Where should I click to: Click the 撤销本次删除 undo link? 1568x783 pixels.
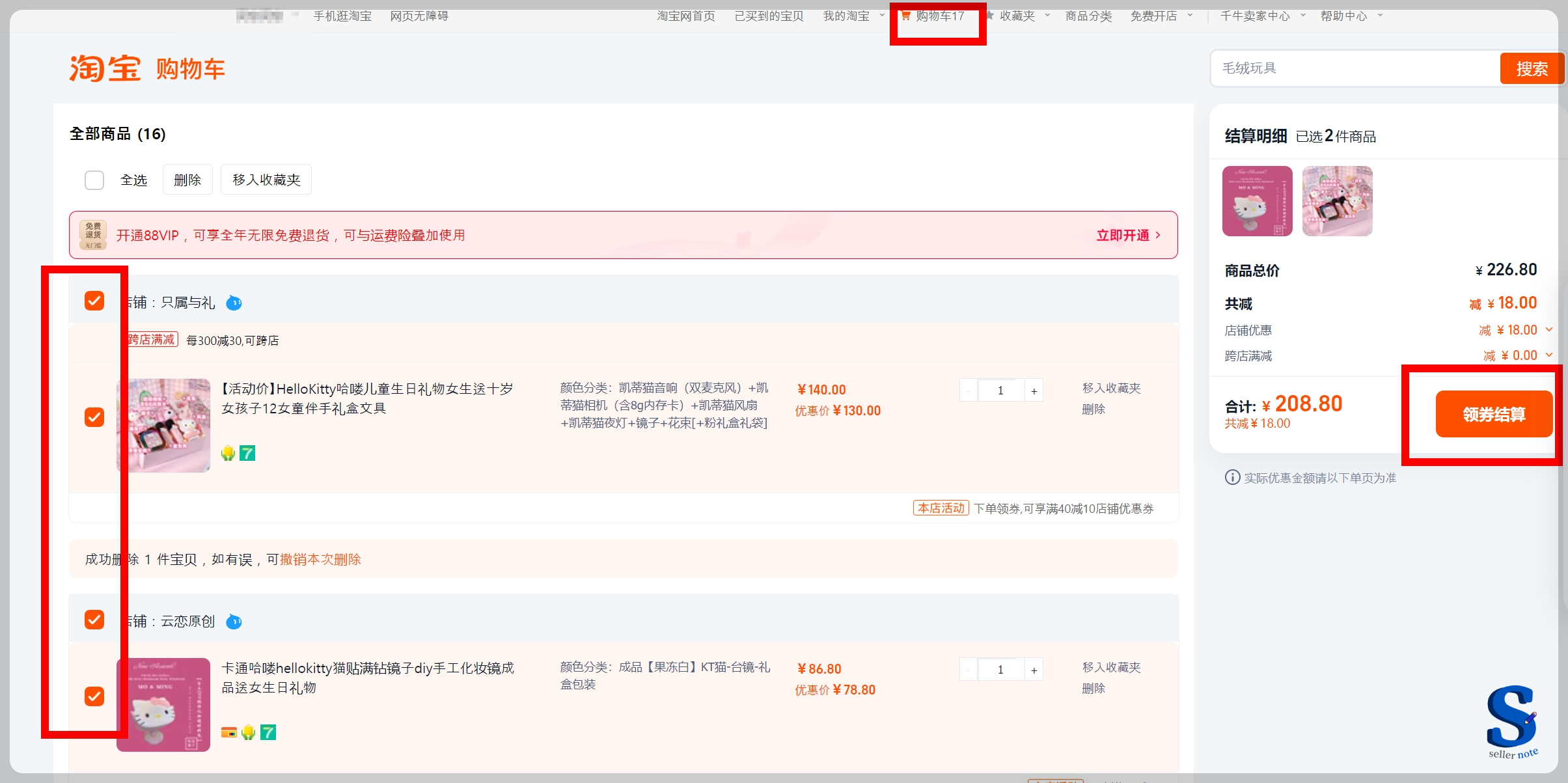click(x=320, y=559)
